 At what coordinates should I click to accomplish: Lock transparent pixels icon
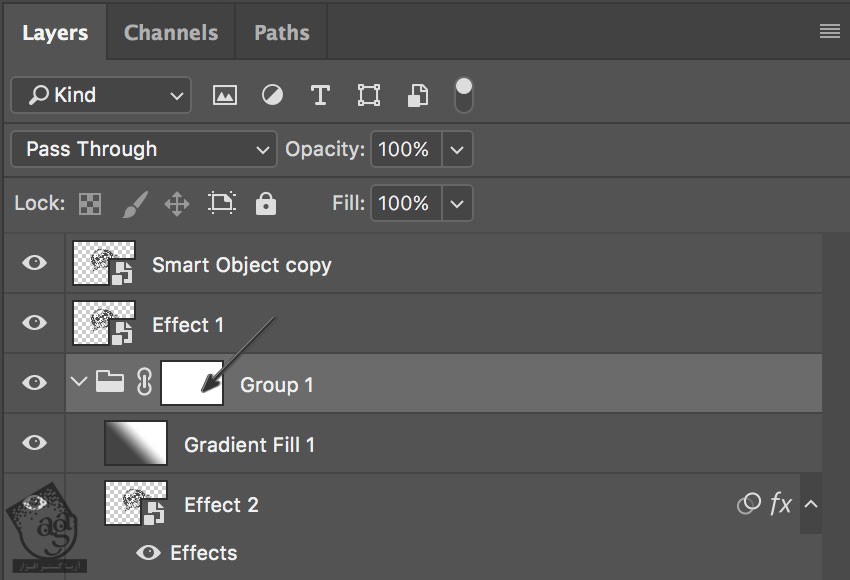(90, 204)
